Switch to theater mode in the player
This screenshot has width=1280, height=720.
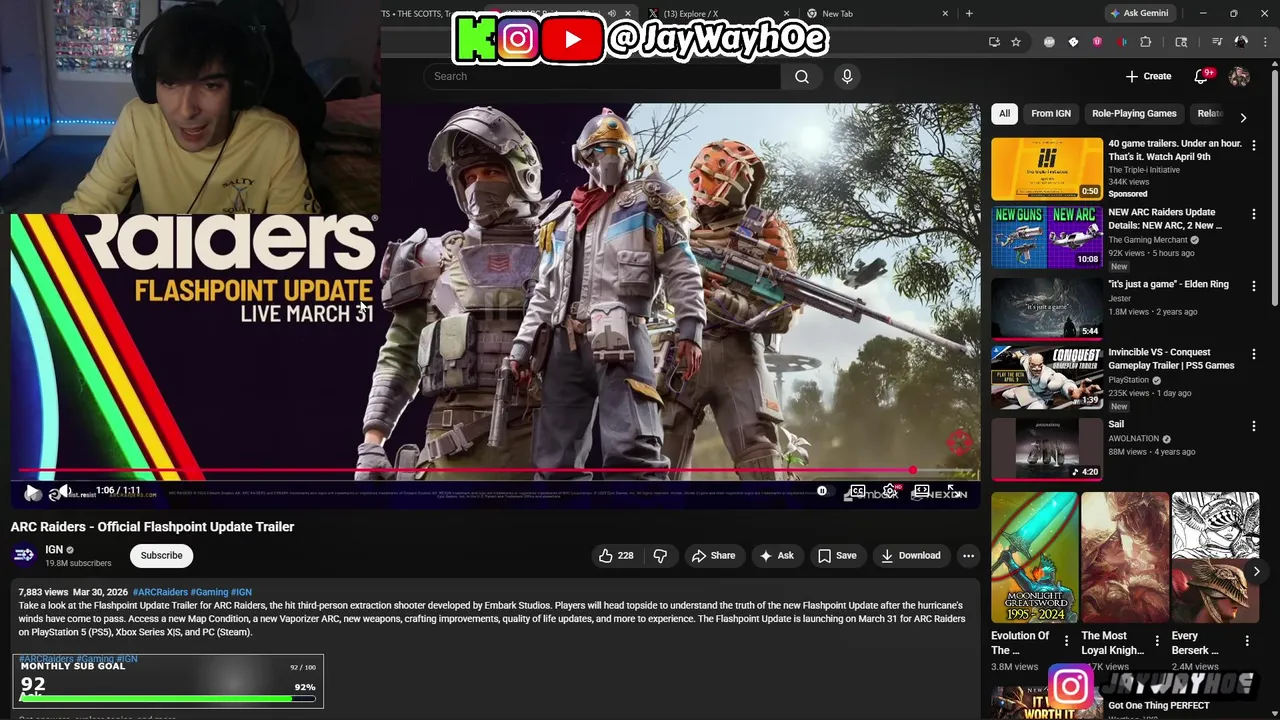(x=922, y=491)
